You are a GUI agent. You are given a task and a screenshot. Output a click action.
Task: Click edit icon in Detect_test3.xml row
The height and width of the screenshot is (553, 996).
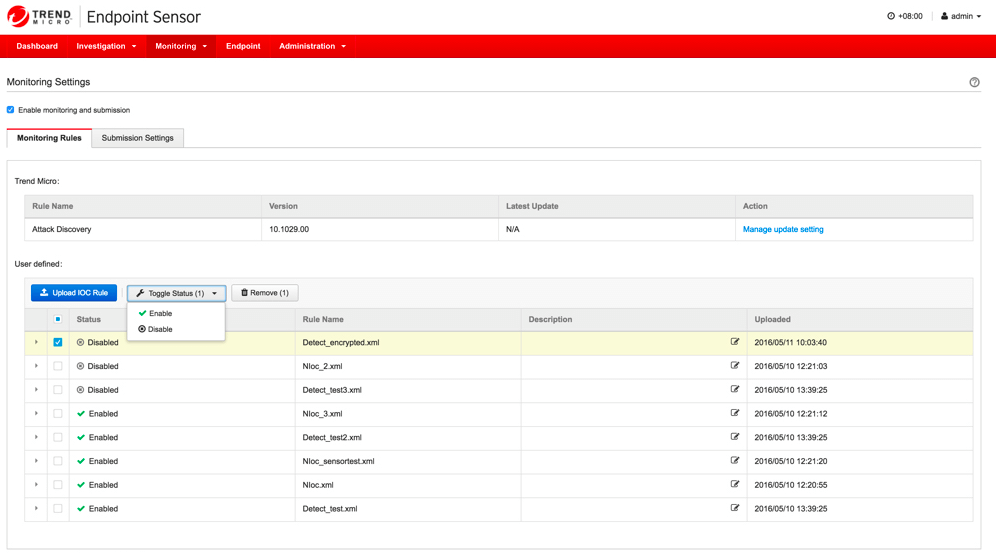point(735,390)
